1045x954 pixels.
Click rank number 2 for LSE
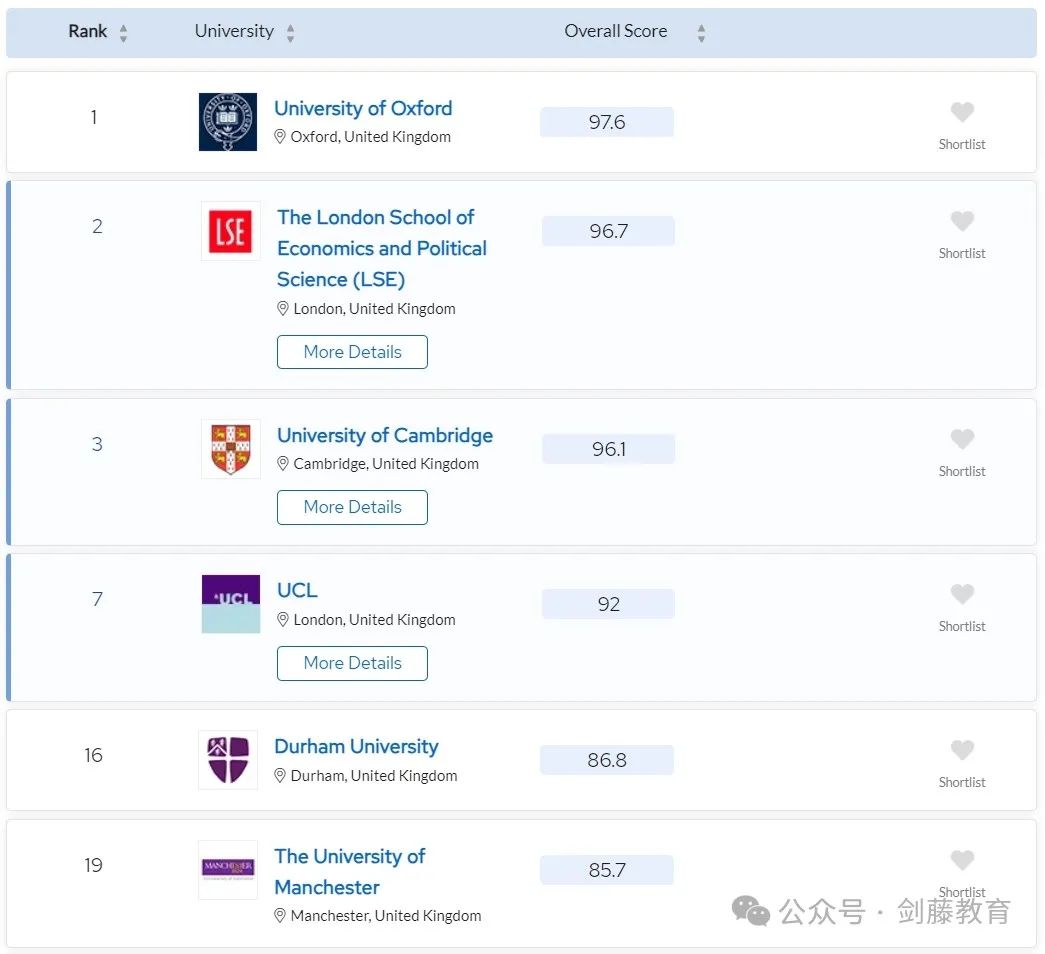coord(97,227)
